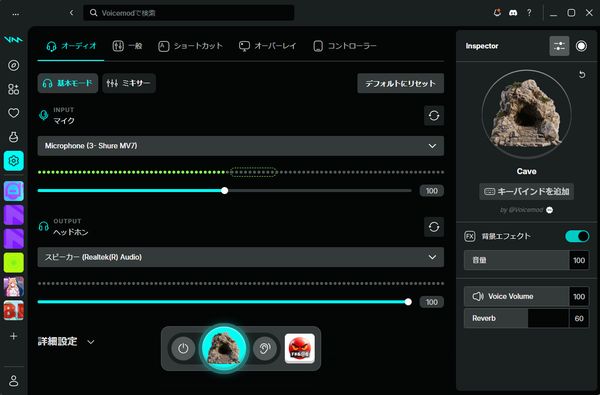Image resolution: width=600 pixels, height=395 pixels.
Task: Click the large Cave voice image
Action: pos(527,114)
